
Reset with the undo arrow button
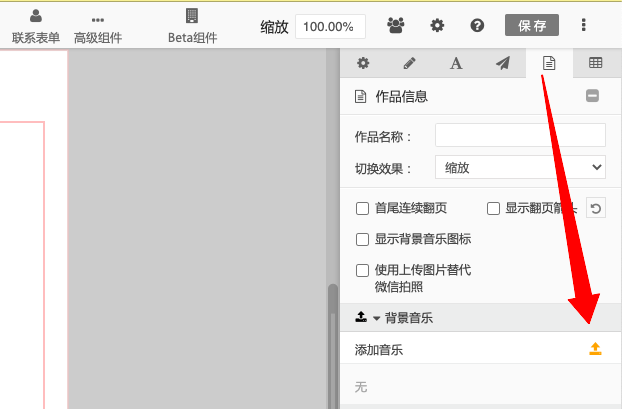[x=595, y=209]
